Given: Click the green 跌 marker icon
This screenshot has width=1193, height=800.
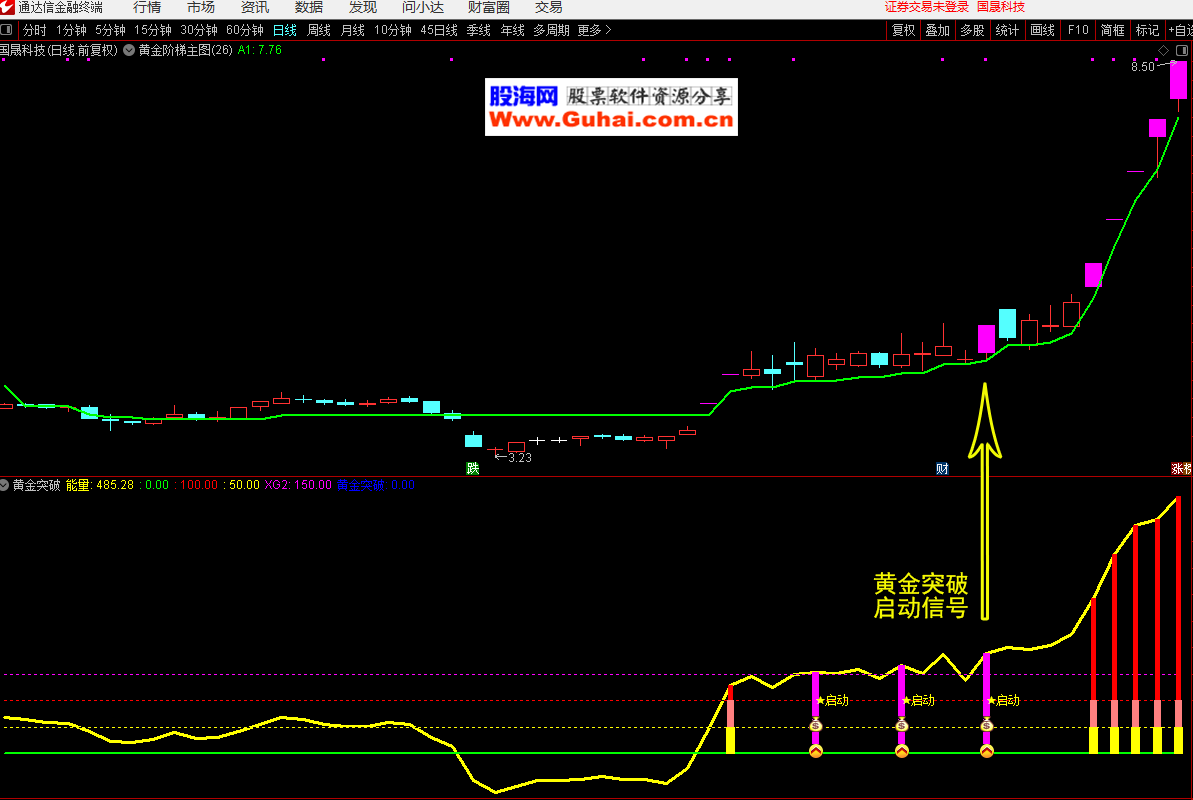Looking at the screenshot, I should pos(473,468).
